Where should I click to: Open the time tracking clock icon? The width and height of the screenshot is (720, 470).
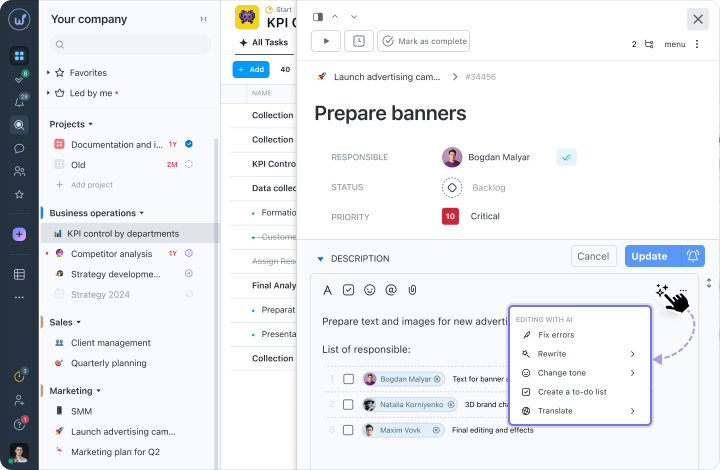(359, 41)
